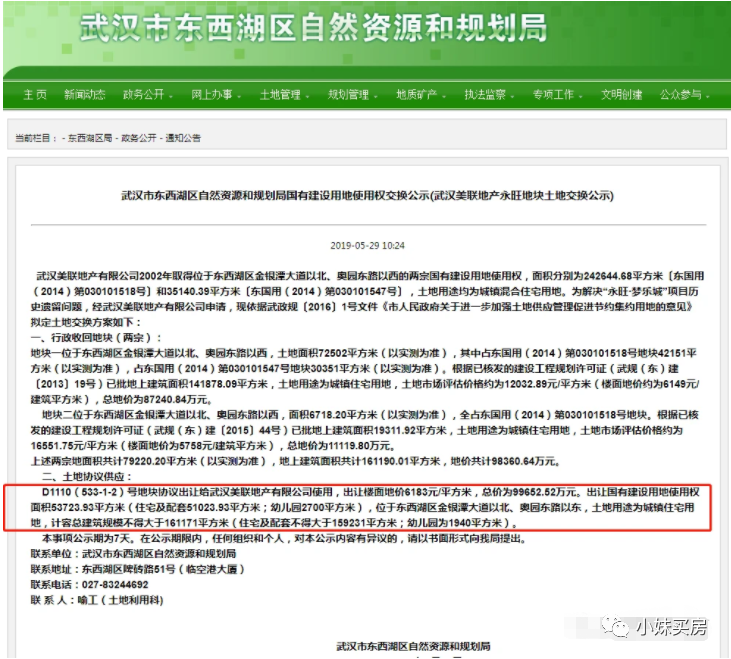The image size is (731, 659).
Task: Expand the arrow beside 执法监察
Action: (x=512, y=96)
